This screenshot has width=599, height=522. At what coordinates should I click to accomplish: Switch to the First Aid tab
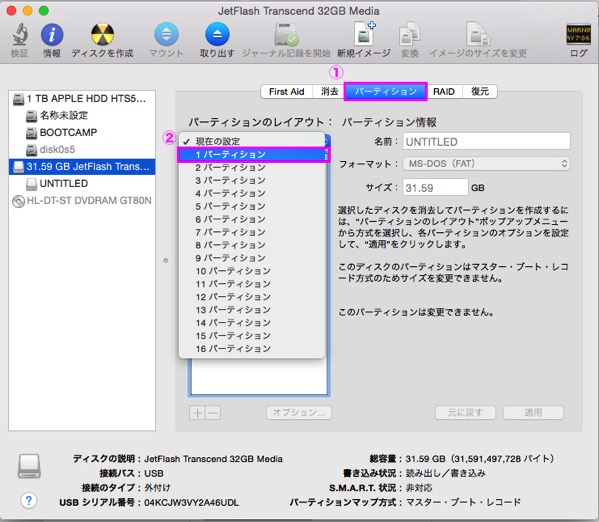pyautogui.click(x=287, y=92)
